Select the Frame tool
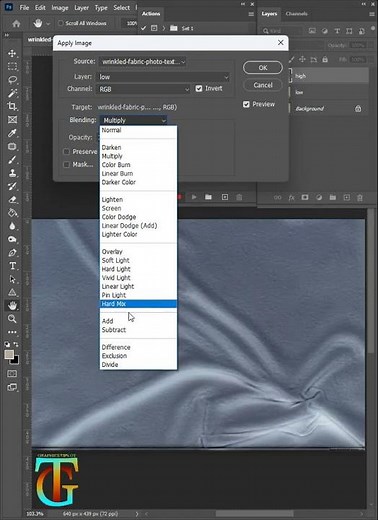Viewport: 378px width, 520px height. (x=12, y=120)
